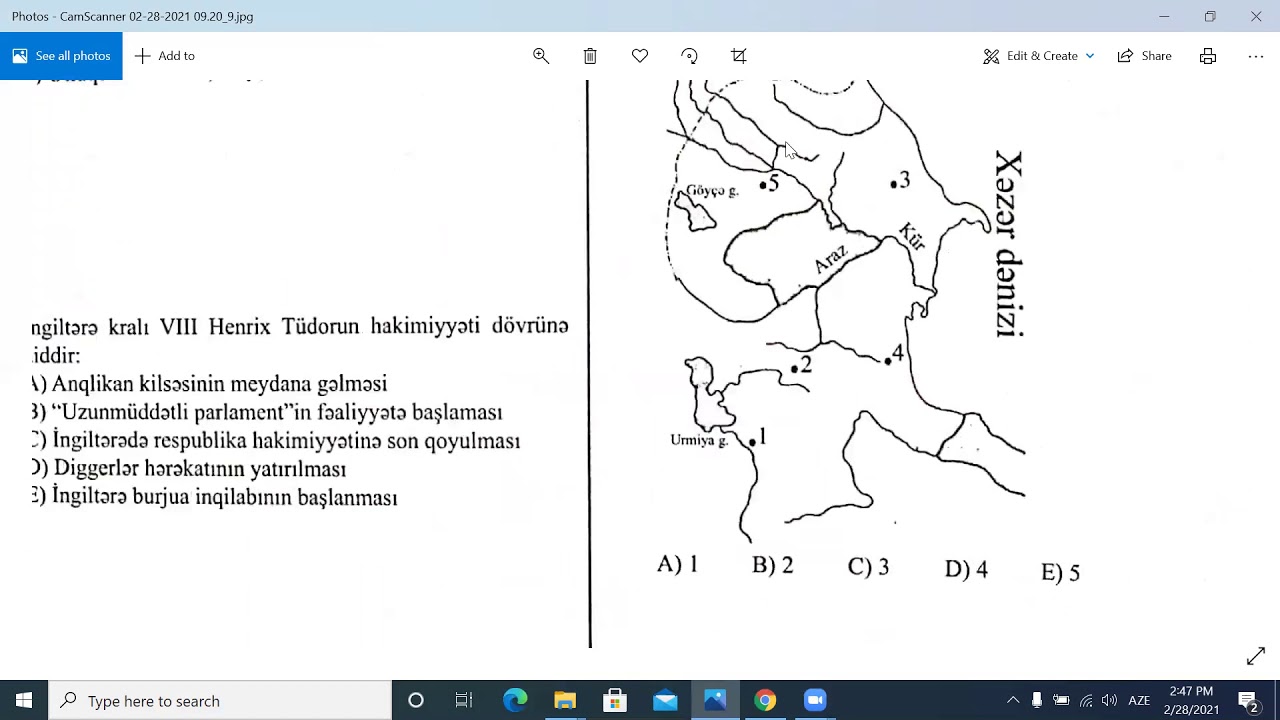This screenshot has height=720, width=1280.
Task: Open volume speaker control
Action: [1109, 700]
